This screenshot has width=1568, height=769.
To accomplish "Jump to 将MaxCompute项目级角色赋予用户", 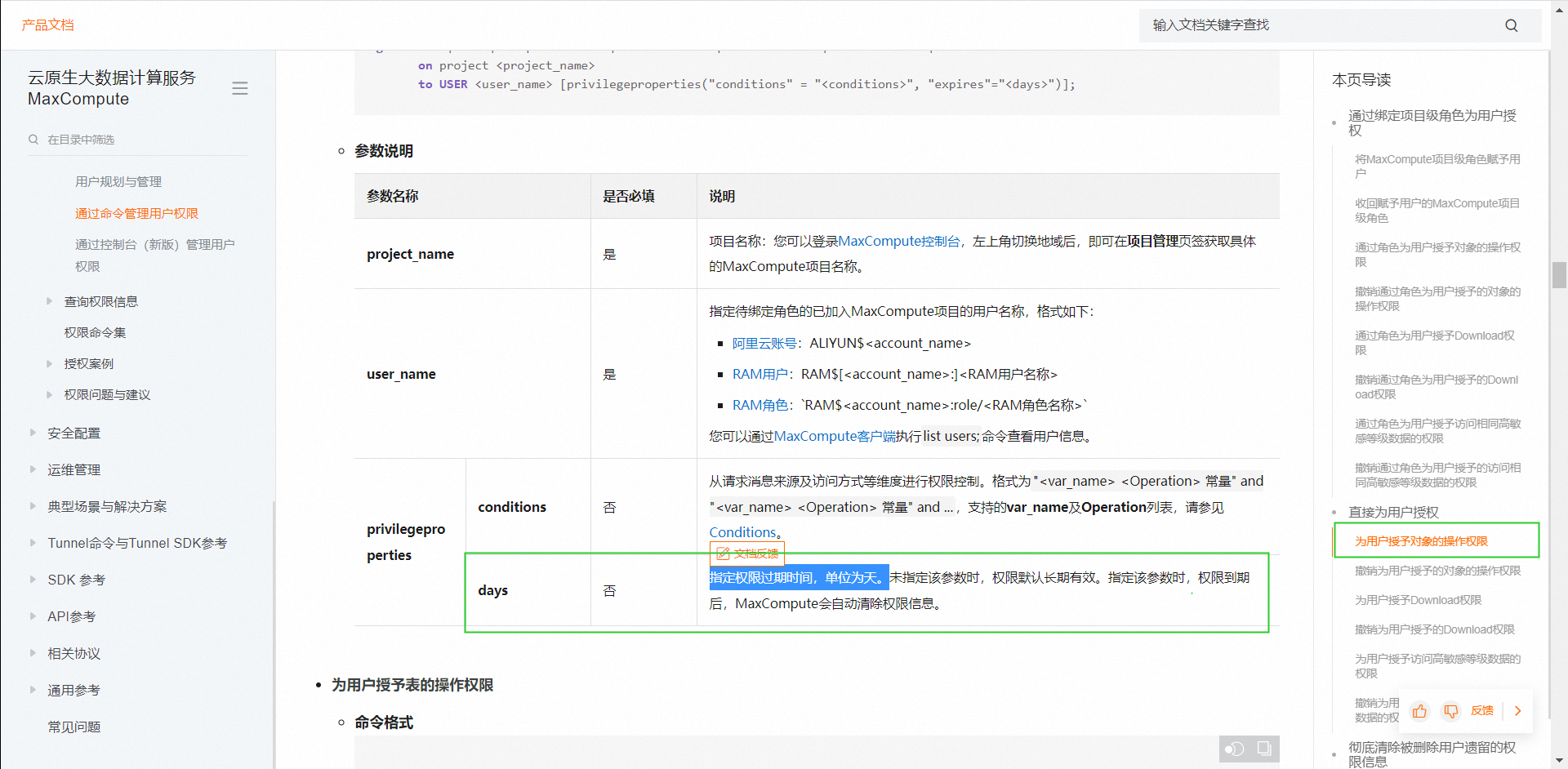I will [x=1437, y=167].
